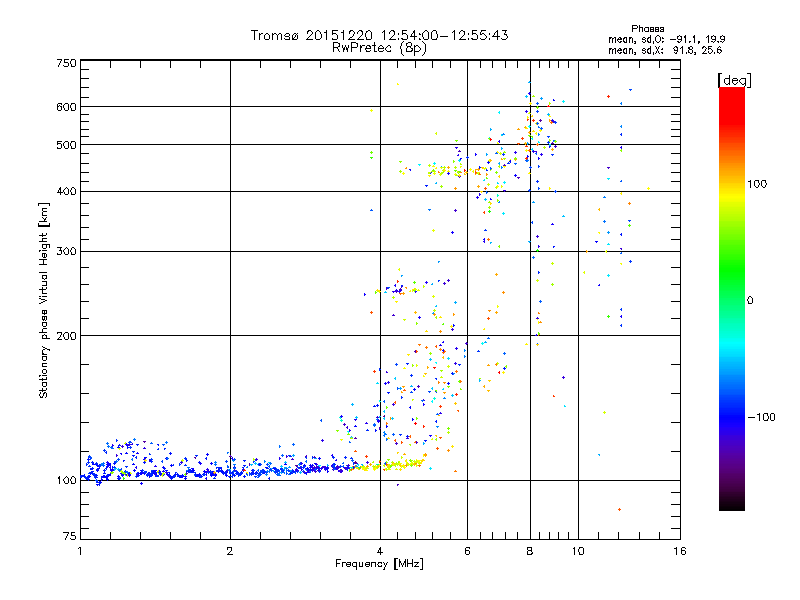This screenshot has width=800, height=600.
Task: Click the "Phases" heading text
Action: click(x=647, y=29)
